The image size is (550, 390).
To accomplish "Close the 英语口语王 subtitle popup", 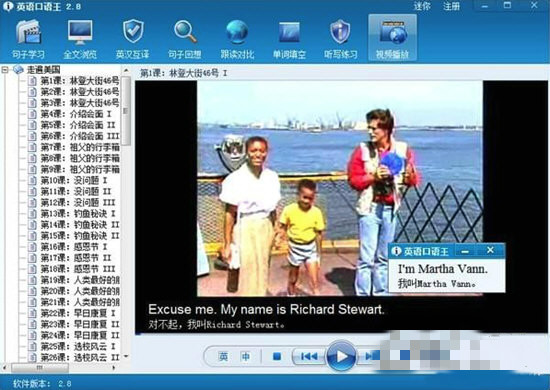I will [x=490, y=250].
